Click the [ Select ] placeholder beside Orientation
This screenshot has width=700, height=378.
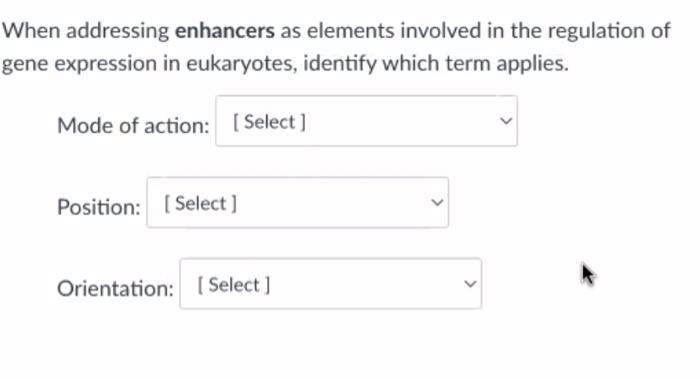[x=233, y=285]
